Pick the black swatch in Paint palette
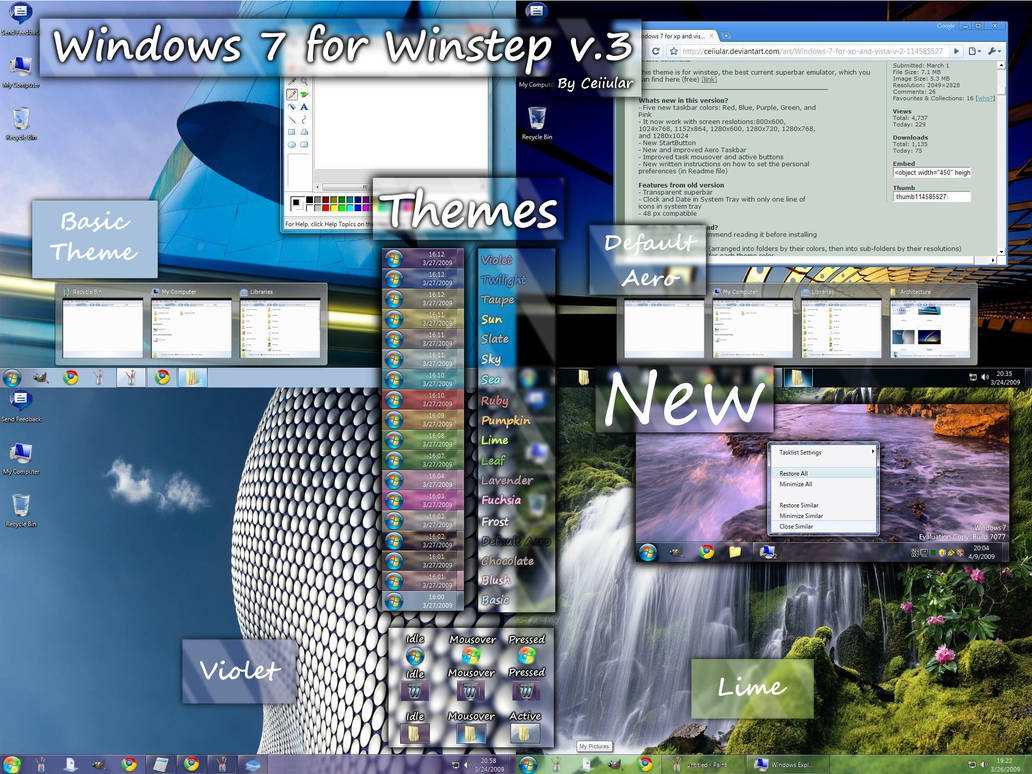 (309, 199)
